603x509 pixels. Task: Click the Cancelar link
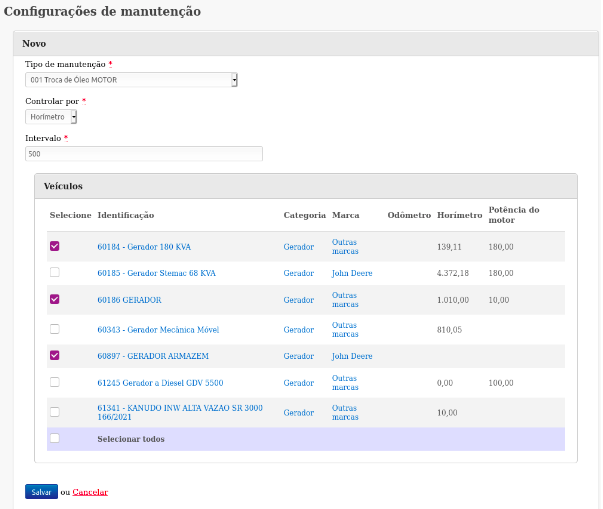pyautogui.click(x=90, y=492)
